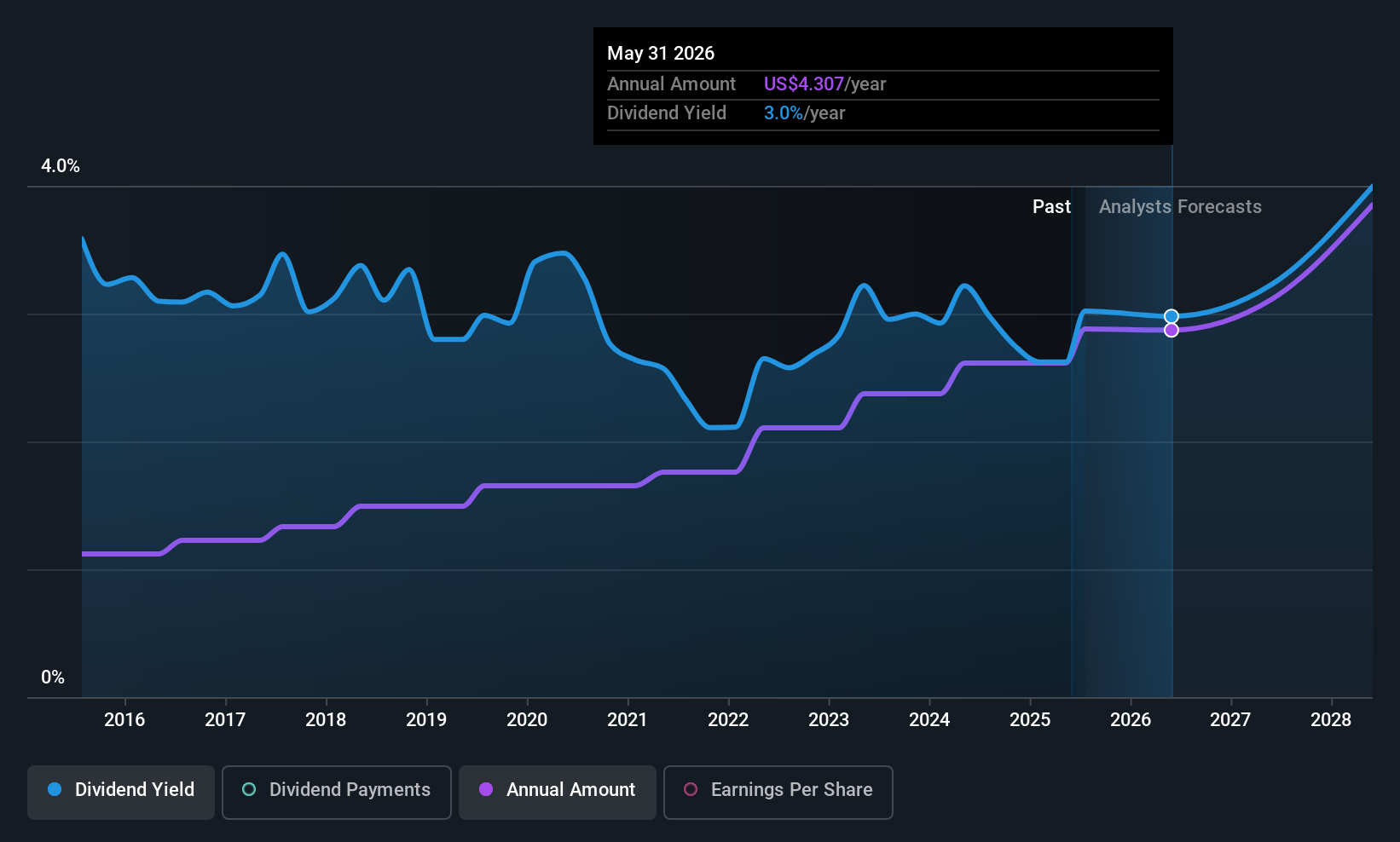Click the May 31 2026 tooltip date
Image resolution: width=1400 pixels, height=842 pixels.
(x=661, y=54)
